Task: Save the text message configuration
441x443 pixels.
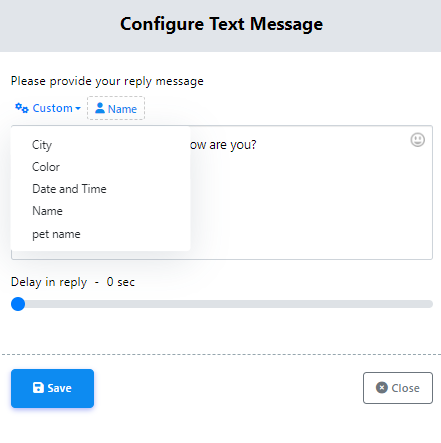Action: (x=52, y=388)
